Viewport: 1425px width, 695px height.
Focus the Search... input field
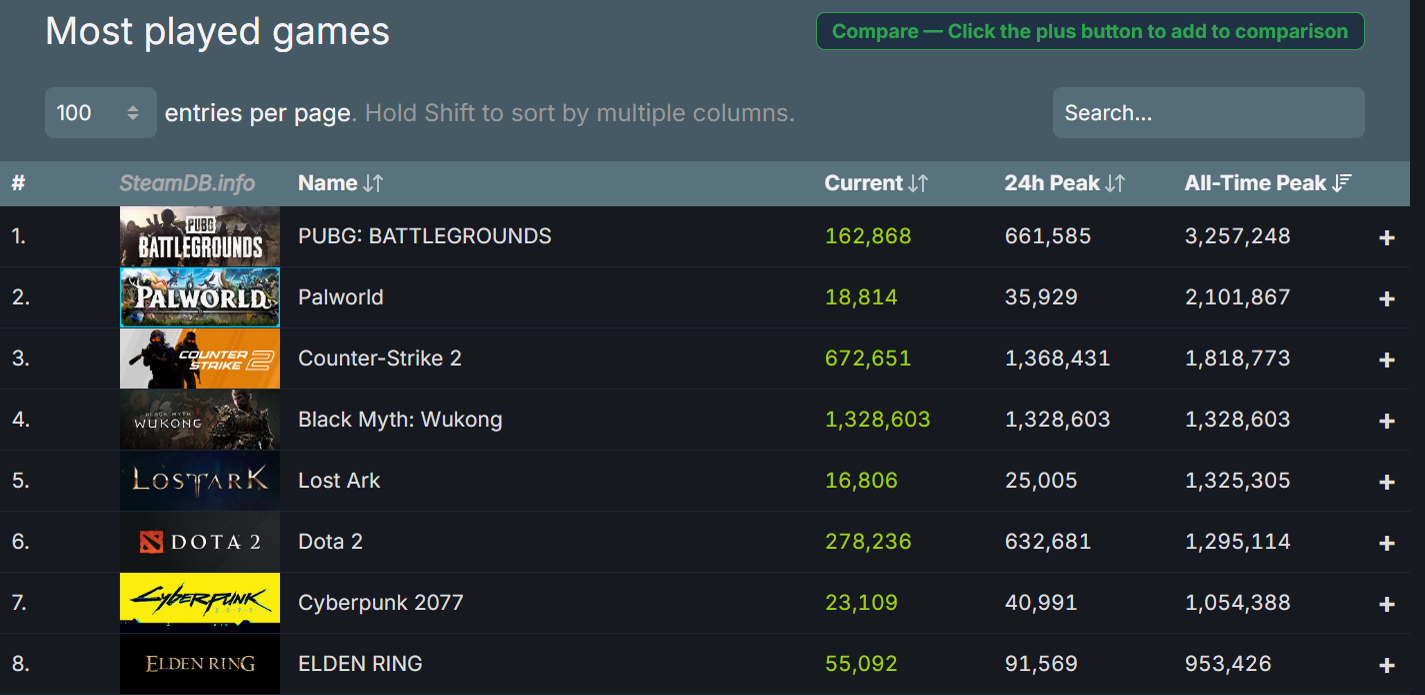tap(1208, 112)
